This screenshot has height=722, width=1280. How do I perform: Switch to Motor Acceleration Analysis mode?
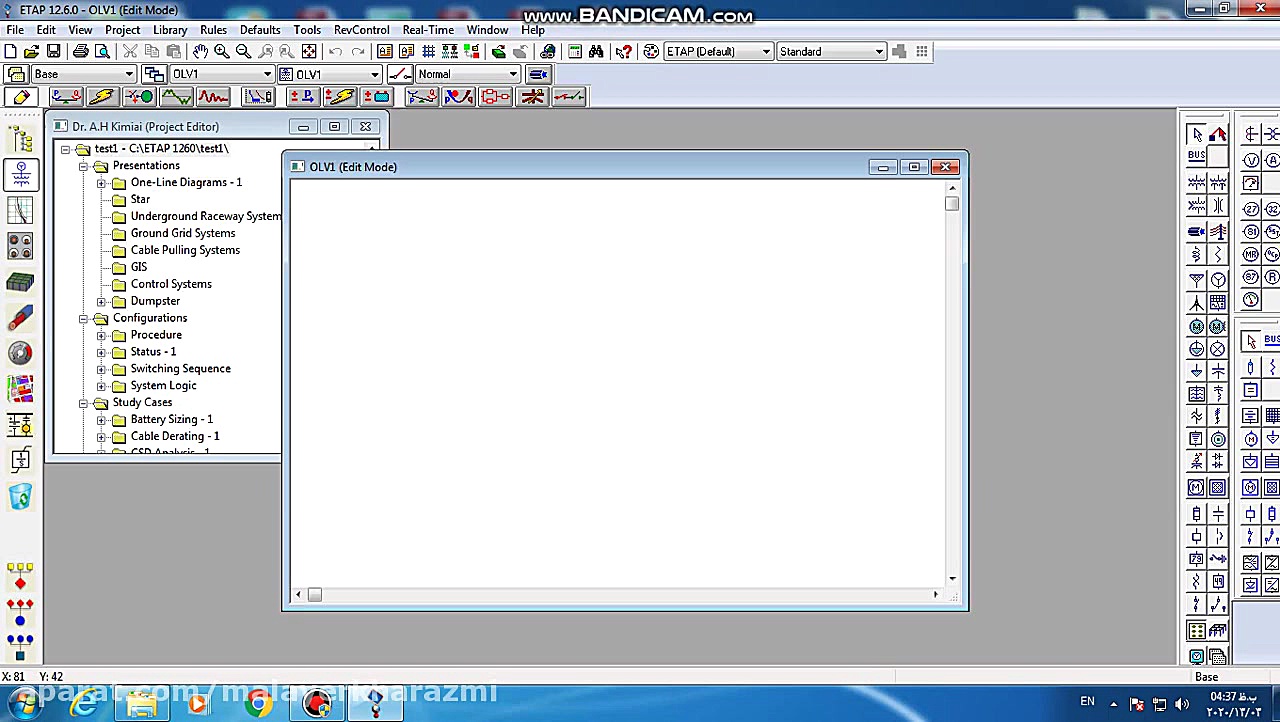pos(139,97)
